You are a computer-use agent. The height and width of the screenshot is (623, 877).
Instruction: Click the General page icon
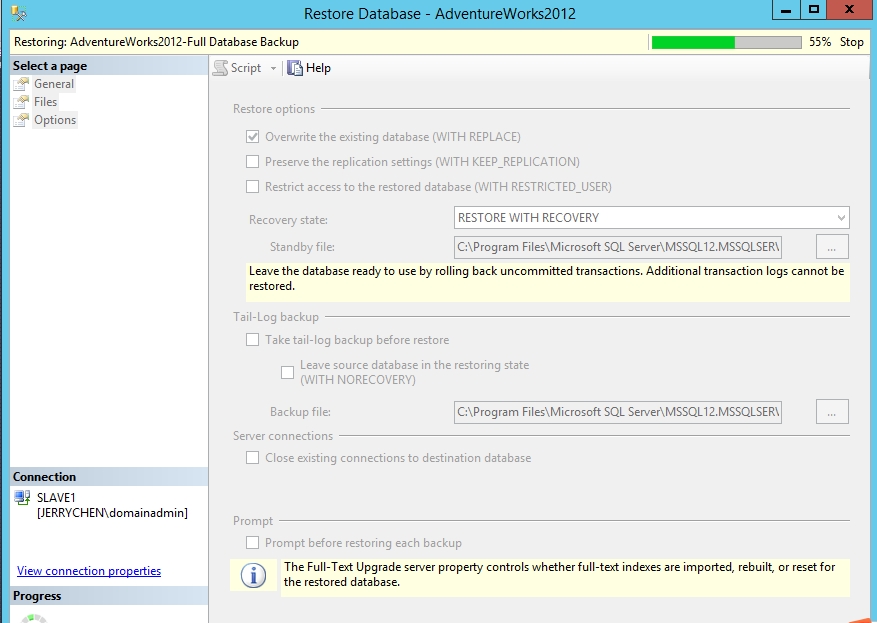21,84
